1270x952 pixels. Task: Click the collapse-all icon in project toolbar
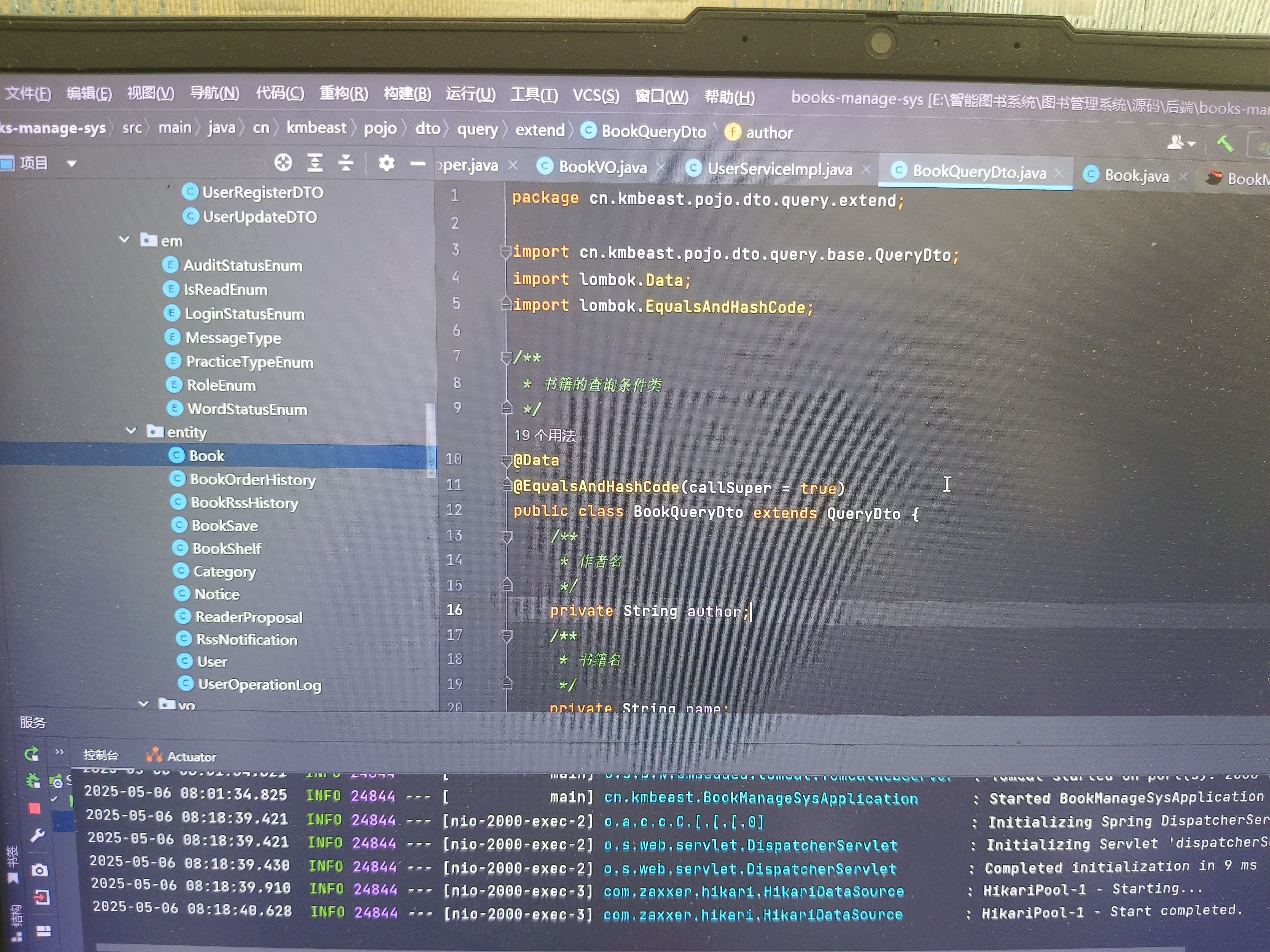pos(346,164)
